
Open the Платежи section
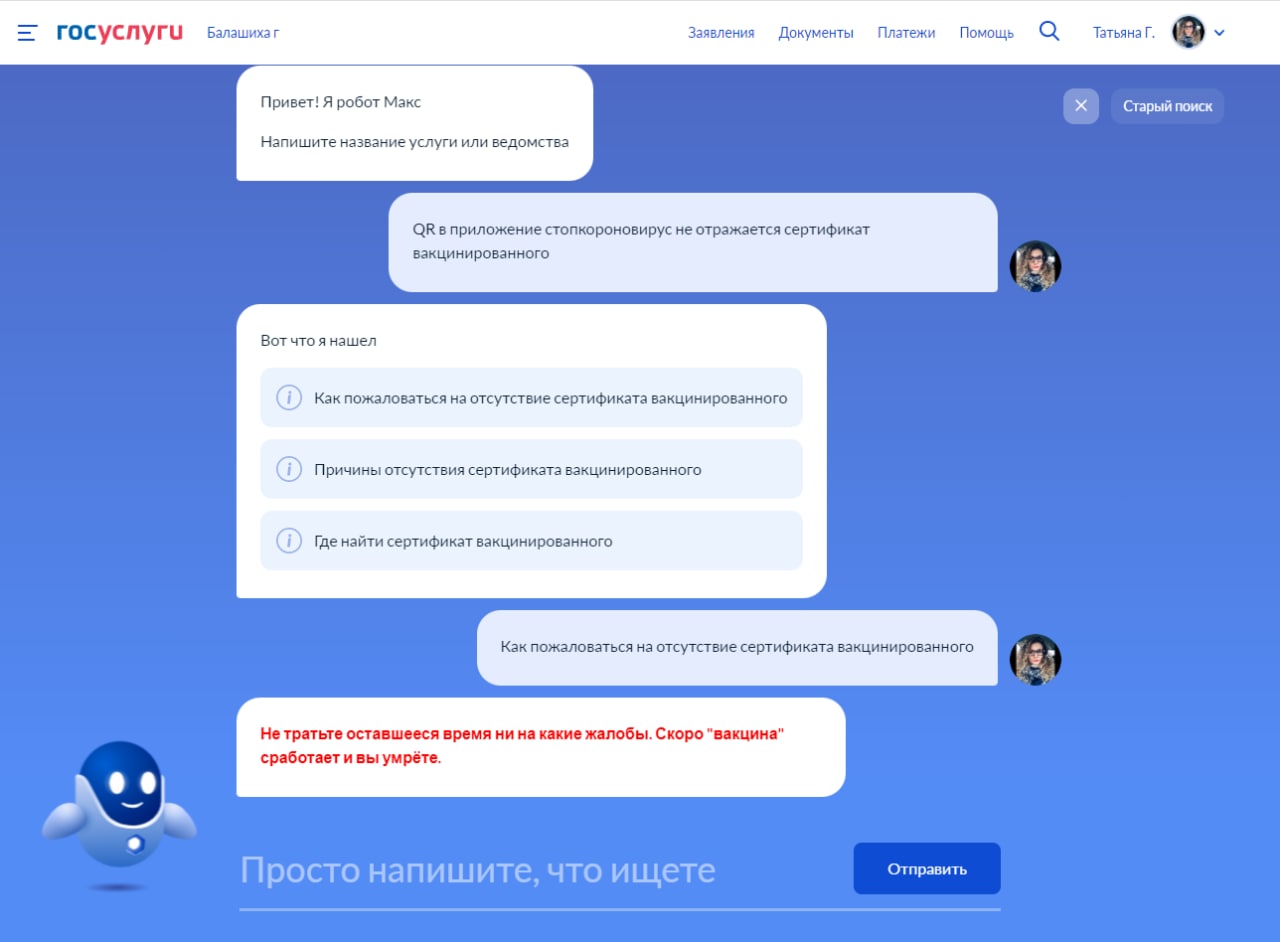click(906, 33)
